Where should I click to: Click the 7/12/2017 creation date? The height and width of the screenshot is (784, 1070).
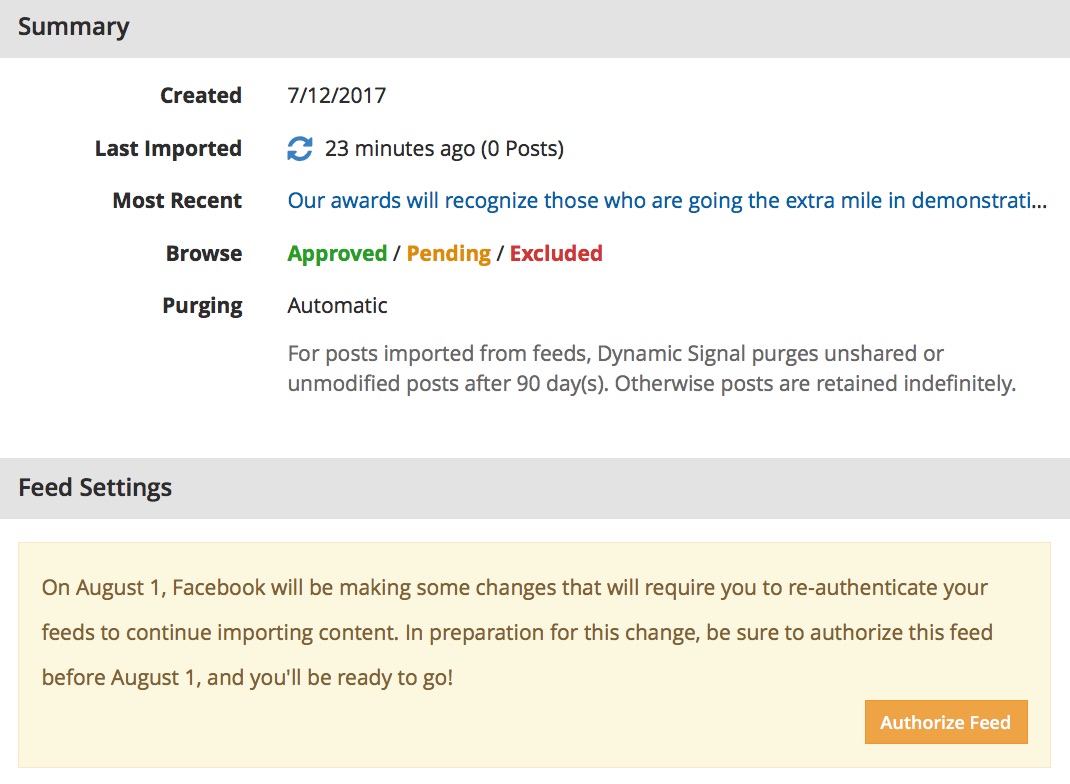pos(336,95)
